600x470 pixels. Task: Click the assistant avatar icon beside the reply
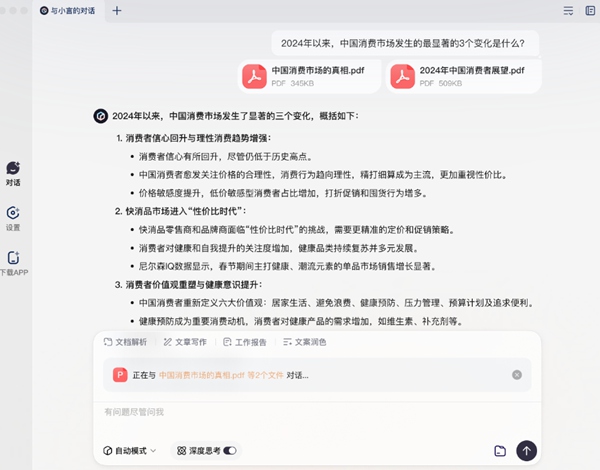click(x=101, y=116)
